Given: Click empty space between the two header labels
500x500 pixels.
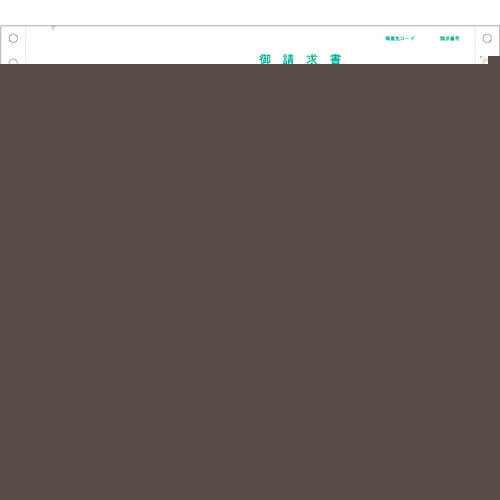Looking at the screenshot, I should pos(427,38).
